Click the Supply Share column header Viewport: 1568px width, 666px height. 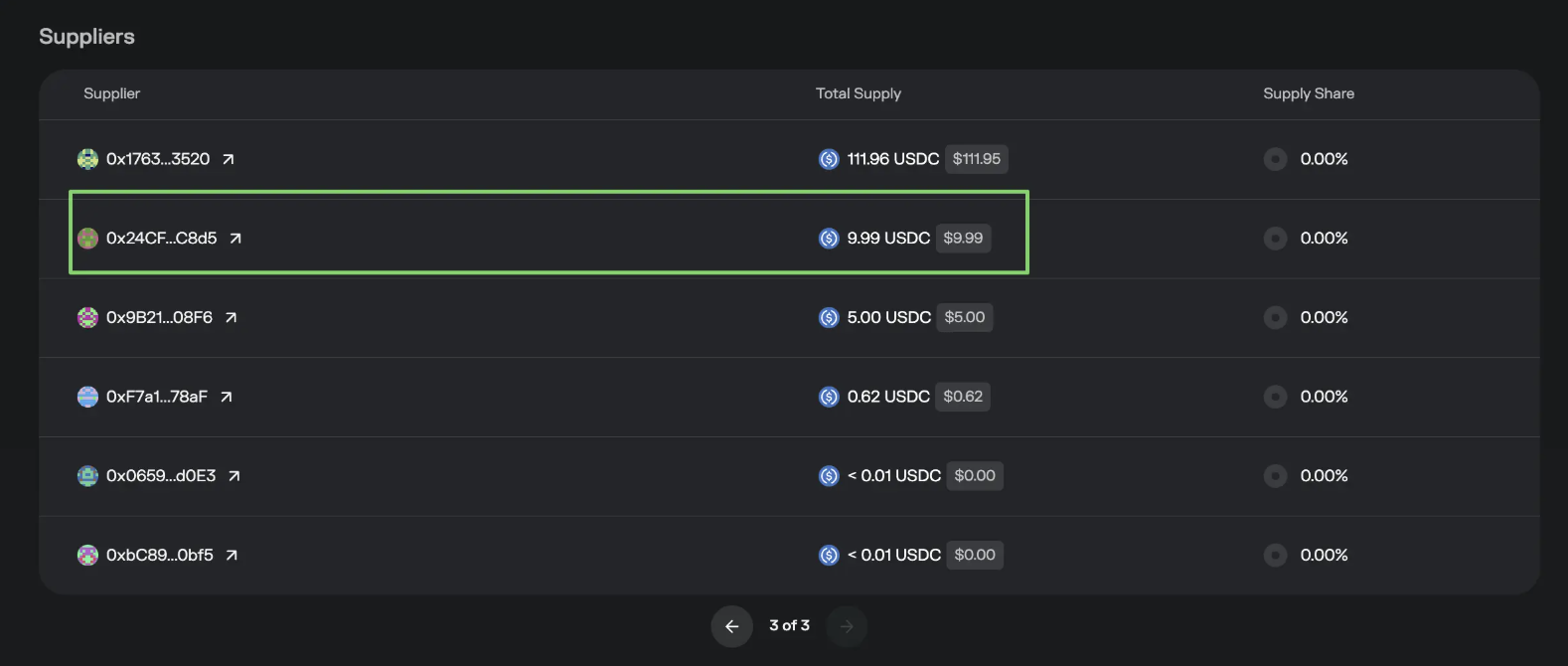point(1309,93)
